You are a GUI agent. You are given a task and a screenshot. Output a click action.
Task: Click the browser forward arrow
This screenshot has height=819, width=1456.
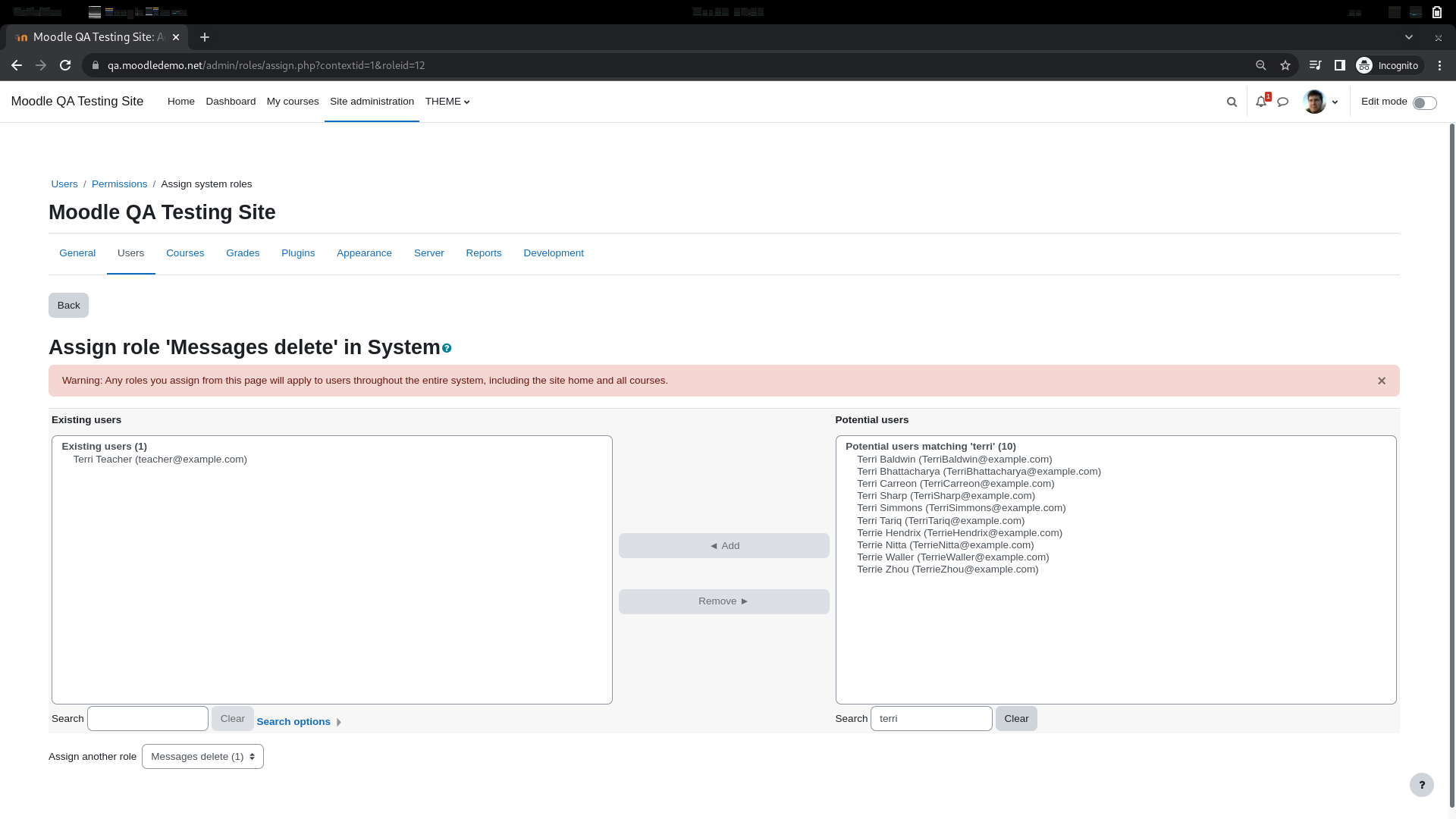[41, 65]
